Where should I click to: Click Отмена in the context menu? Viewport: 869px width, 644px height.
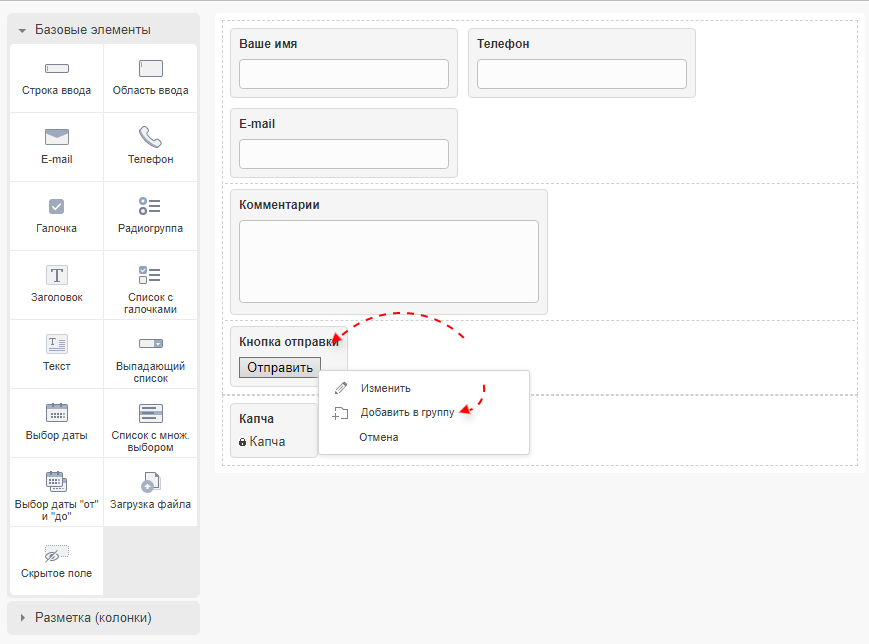(378, 437)
